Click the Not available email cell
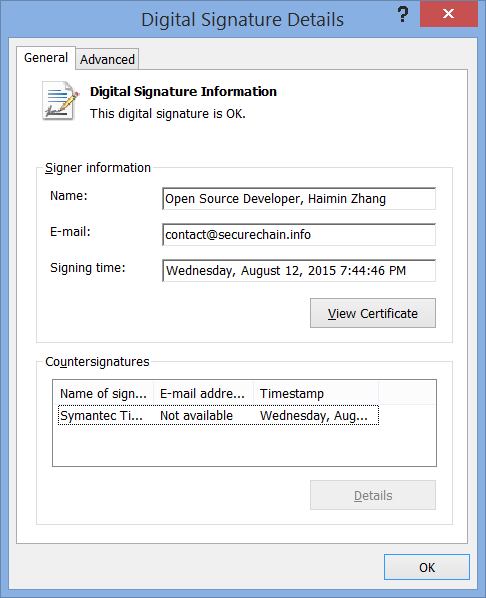 tap(196, 415)
